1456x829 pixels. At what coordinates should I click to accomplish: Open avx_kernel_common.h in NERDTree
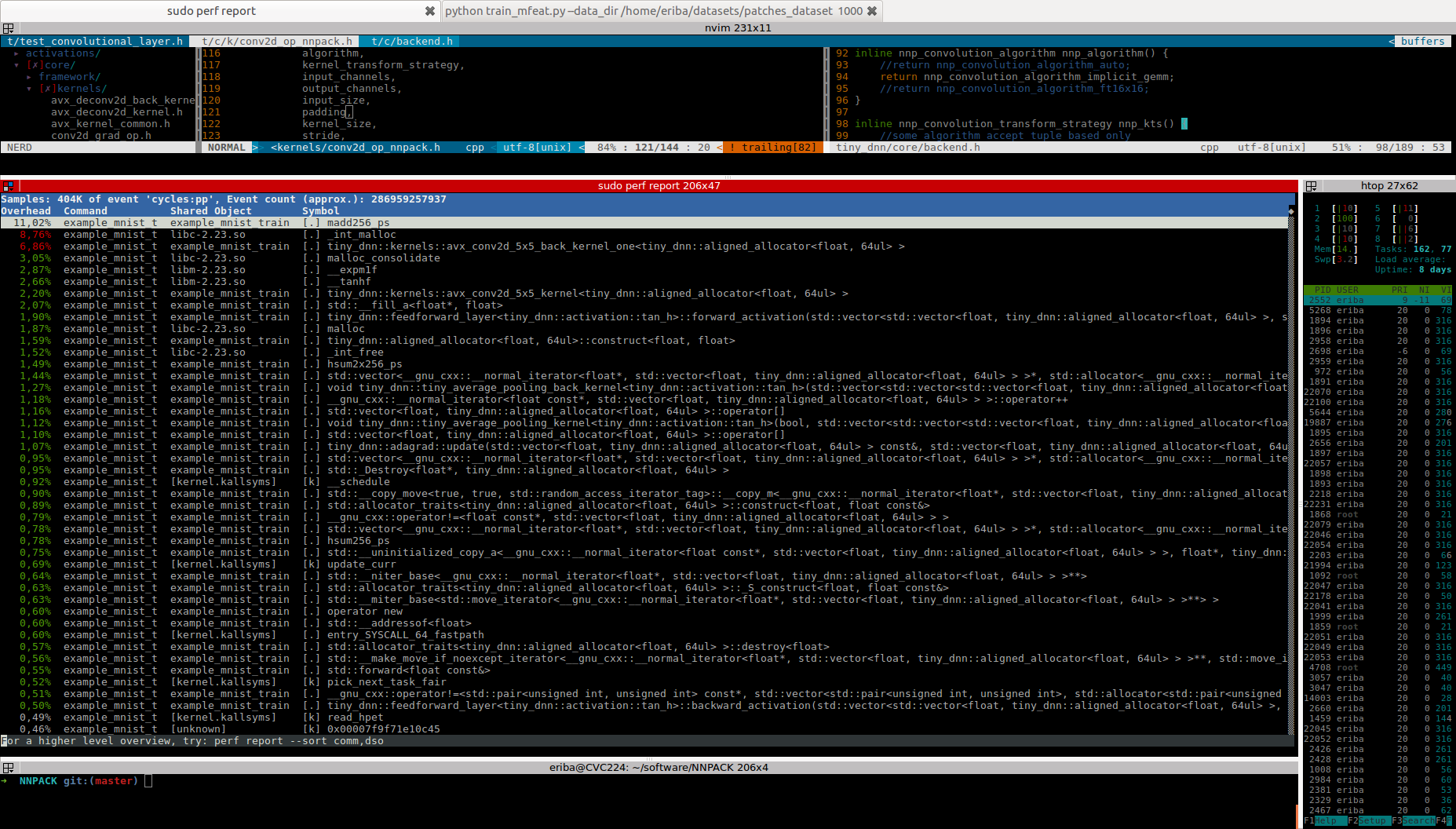coord(111,124)
